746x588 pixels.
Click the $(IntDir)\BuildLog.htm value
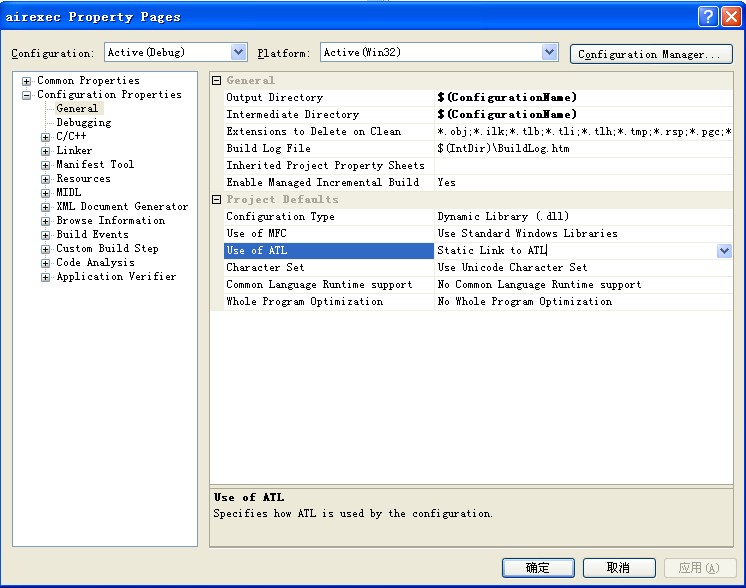[x=503, y=148]
